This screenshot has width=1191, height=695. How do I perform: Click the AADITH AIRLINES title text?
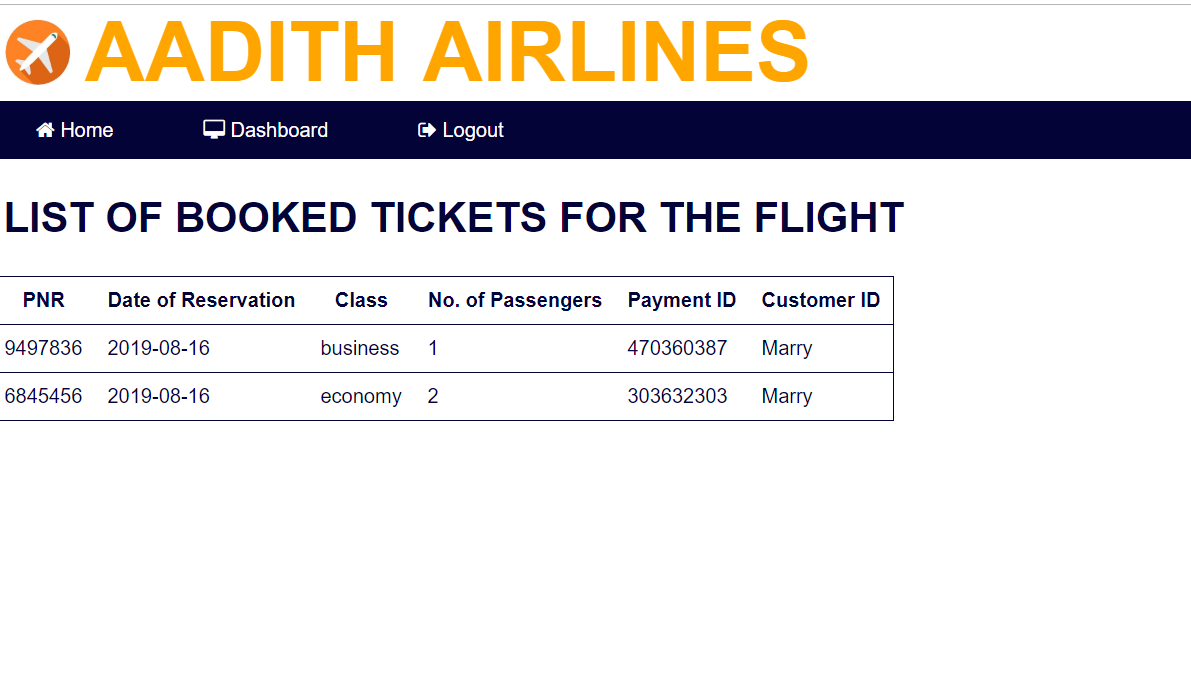447,52
